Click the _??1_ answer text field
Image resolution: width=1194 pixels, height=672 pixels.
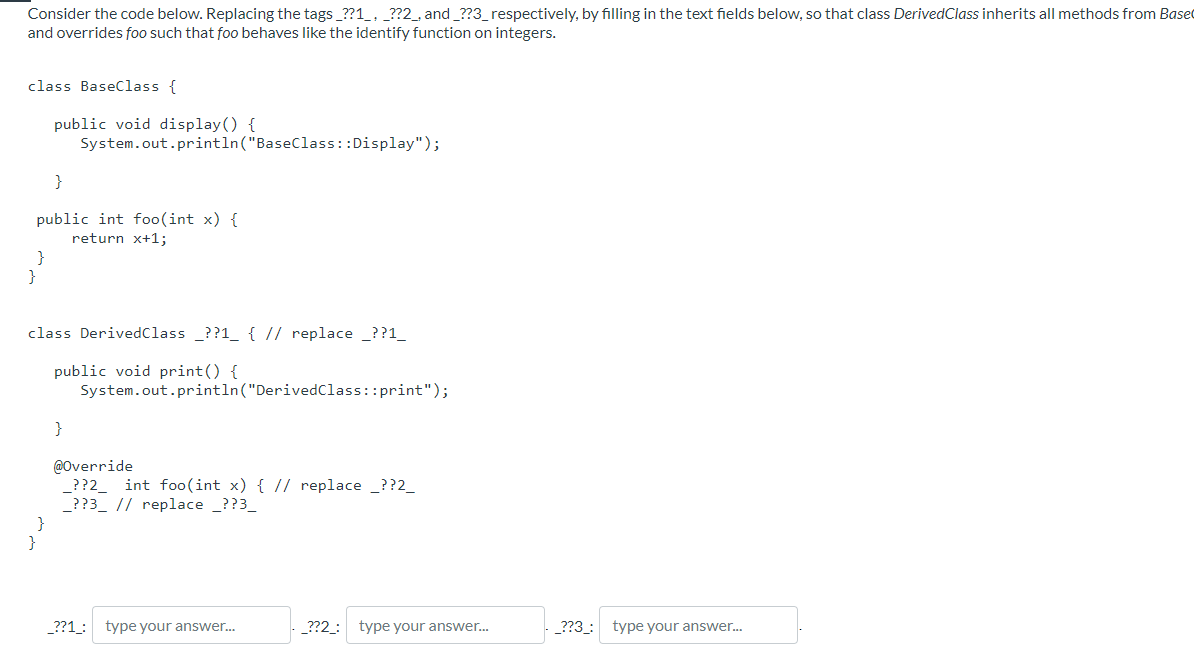(190, 625)
